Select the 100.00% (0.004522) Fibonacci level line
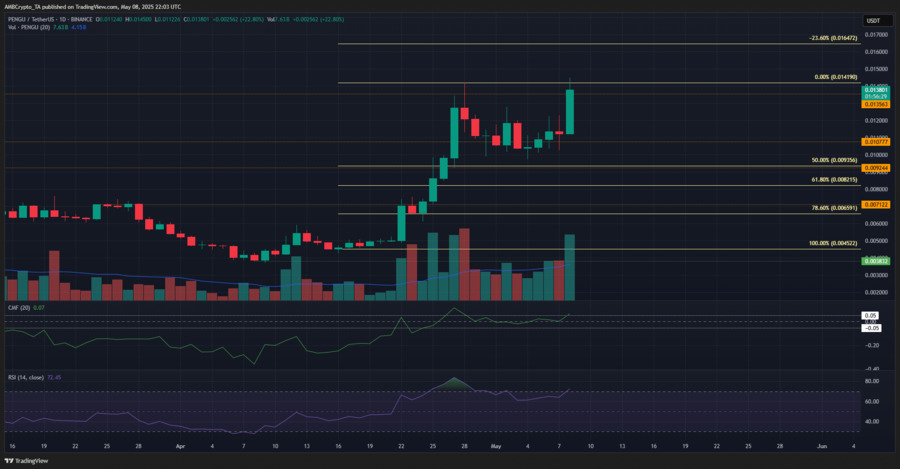900x469 pixels. 599,249
